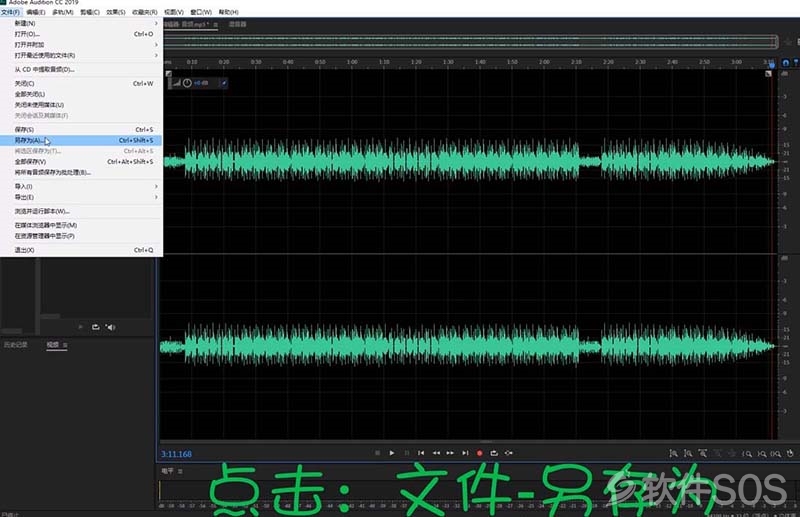Start recording with red Record button
This screenshot has height=517, width=800.
pyautogui.click(x=479, y=453)
